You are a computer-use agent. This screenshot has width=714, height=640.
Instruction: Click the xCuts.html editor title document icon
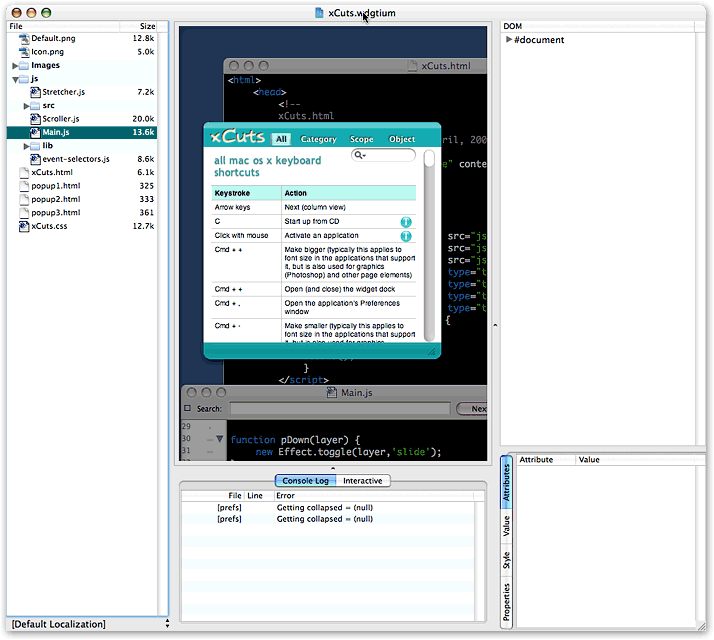(412, 66)
